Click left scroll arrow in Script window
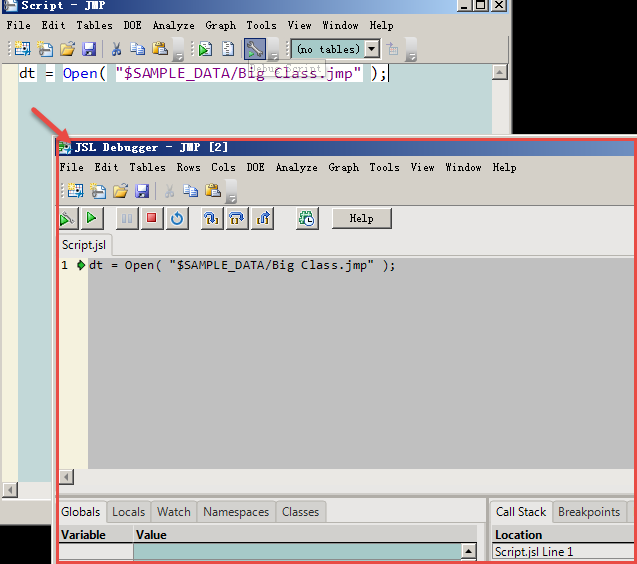This screenshot has width=637, height=564. (10, 490)
